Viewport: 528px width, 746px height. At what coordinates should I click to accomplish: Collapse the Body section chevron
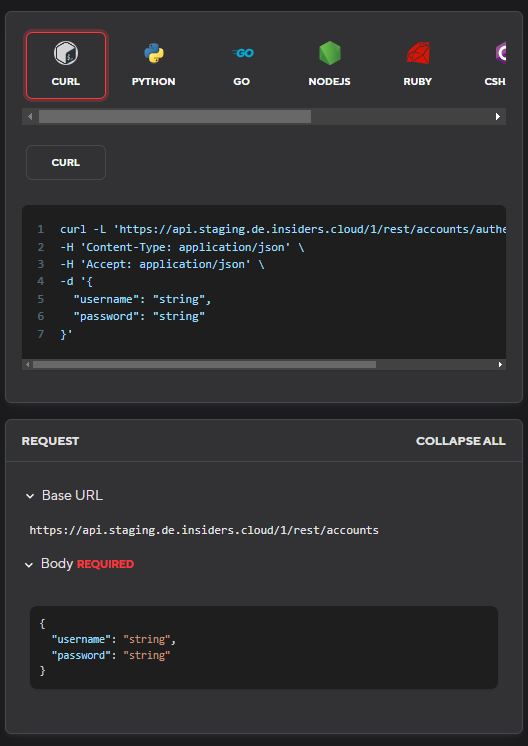tap(29, 565)
